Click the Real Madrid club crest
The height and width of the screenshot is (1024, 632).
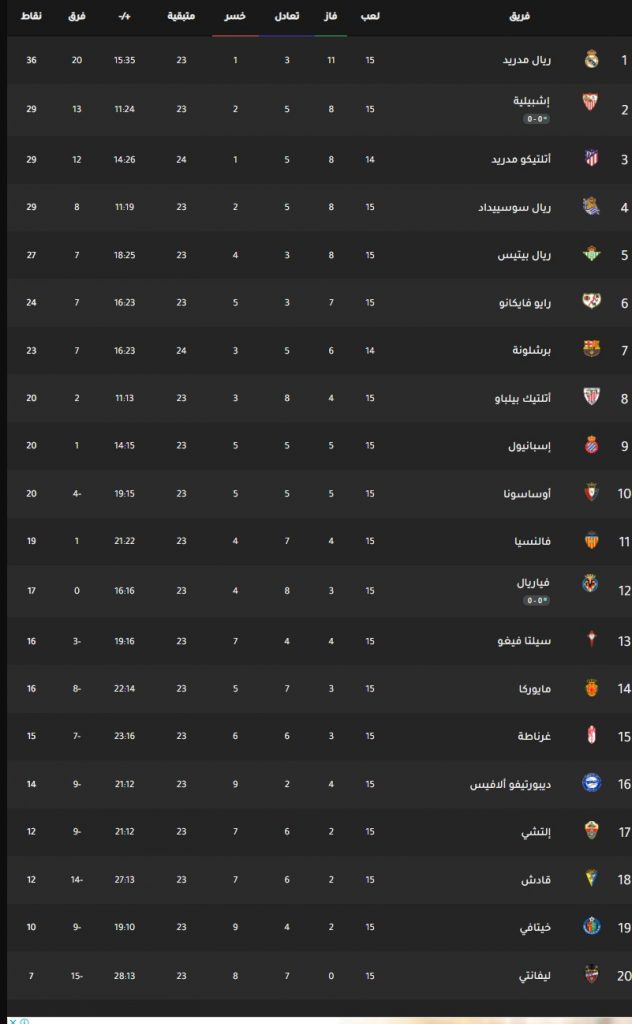592,59
